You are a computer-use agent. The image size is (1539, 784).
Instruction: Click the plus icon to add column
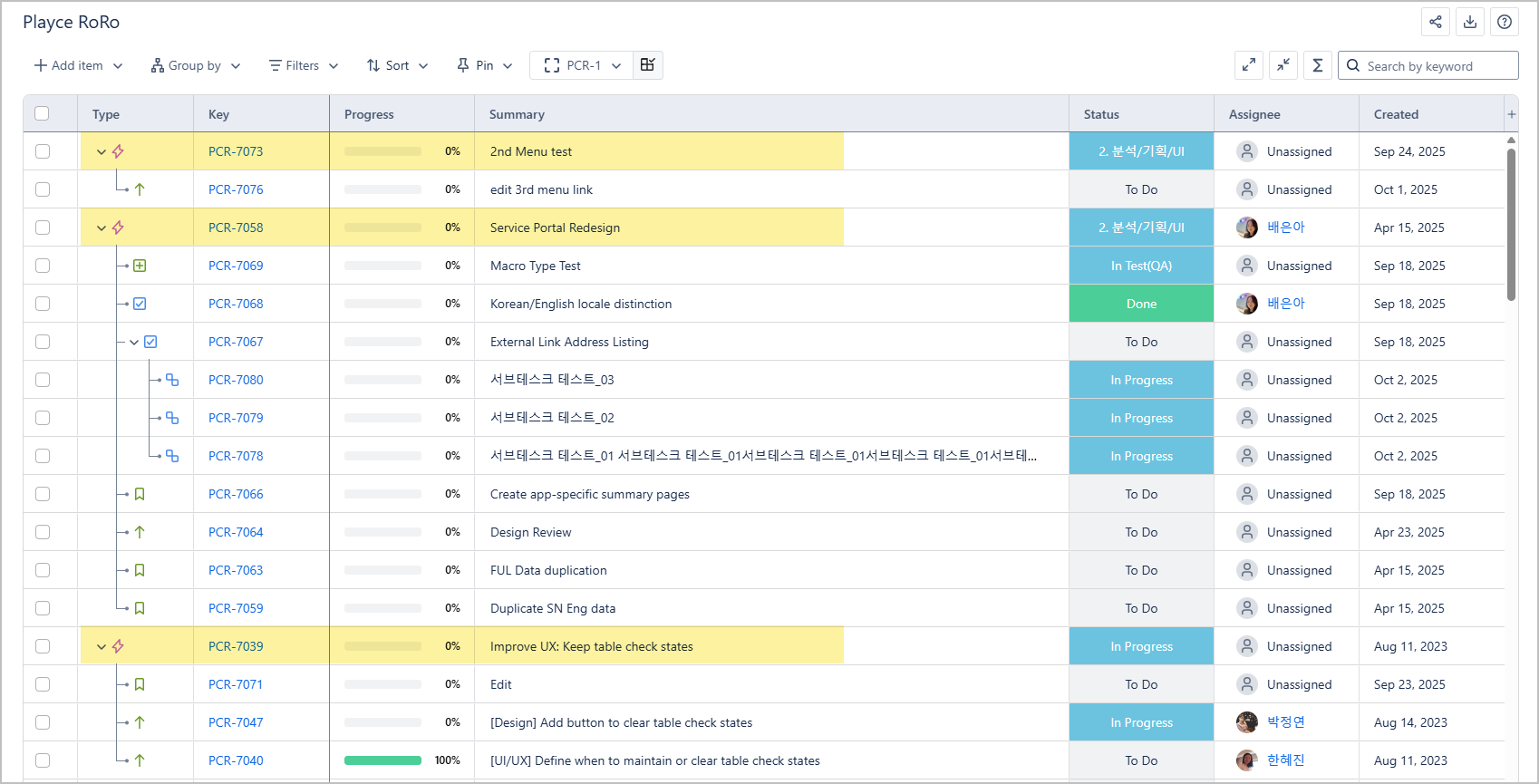coord(1511,114)
